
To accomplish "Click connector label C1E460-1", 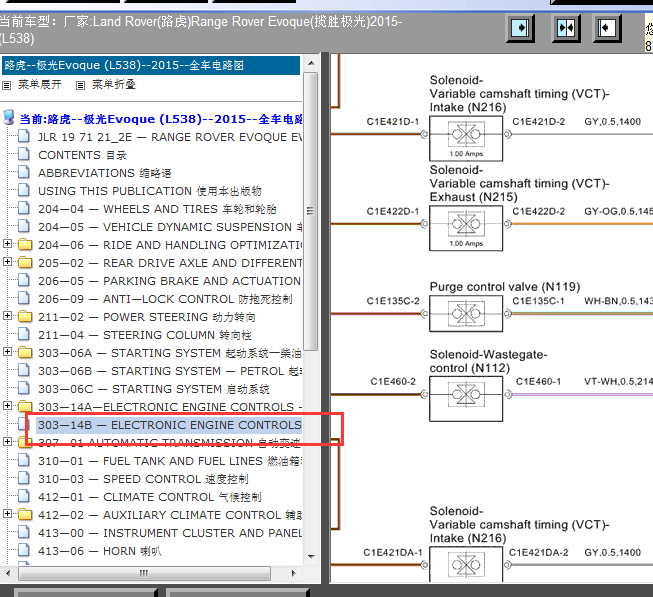I will (538, 382).
